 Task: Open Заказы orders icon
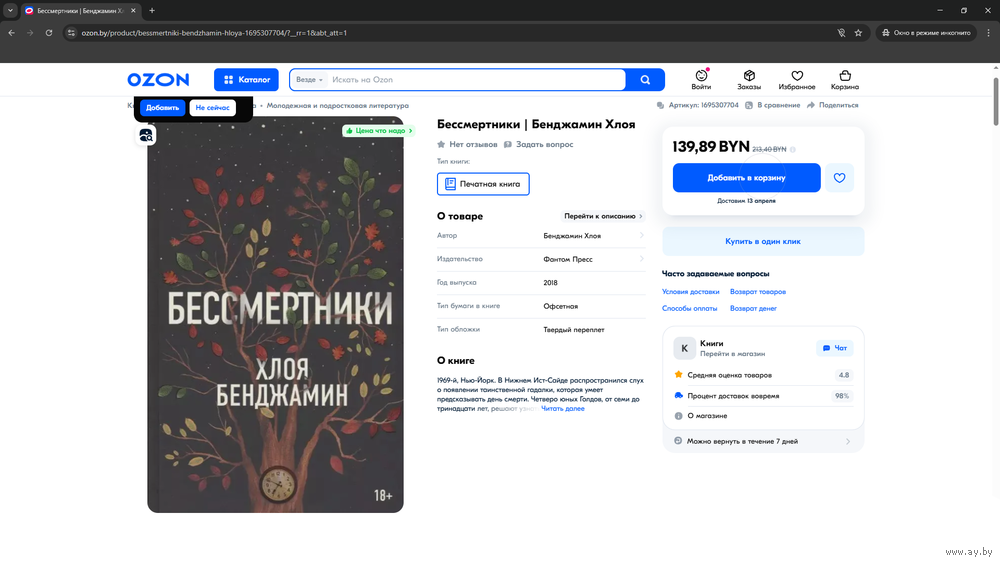coord(749,80)
